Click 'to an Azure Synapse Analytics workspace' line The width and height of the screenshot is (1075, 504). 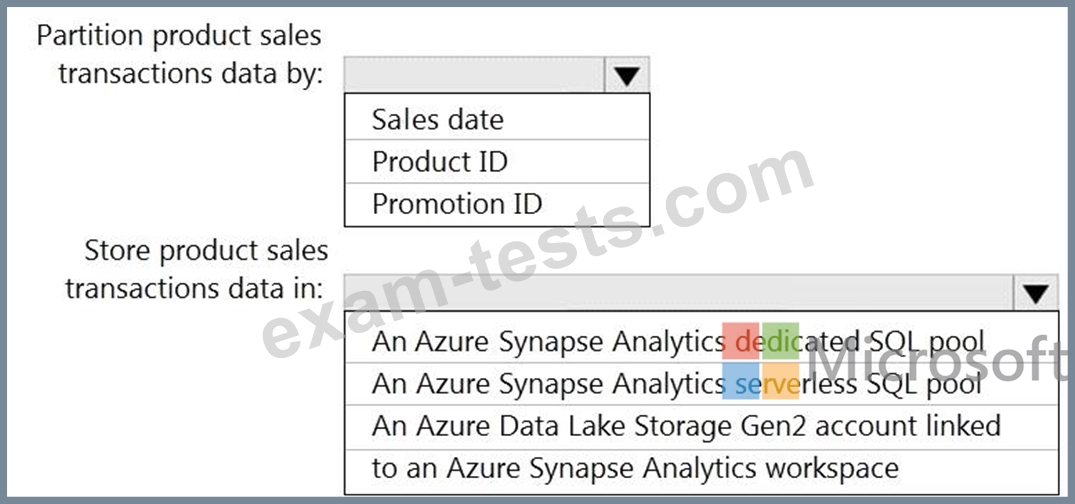[635, 469]
